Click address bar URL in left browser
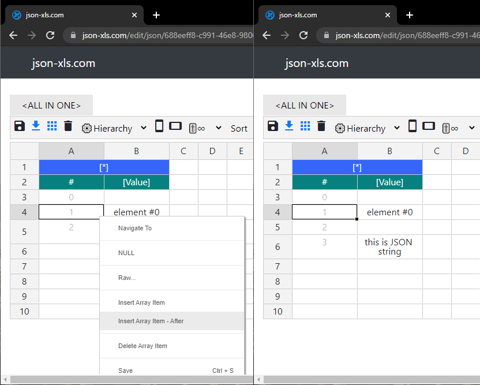 pos(167,35)
